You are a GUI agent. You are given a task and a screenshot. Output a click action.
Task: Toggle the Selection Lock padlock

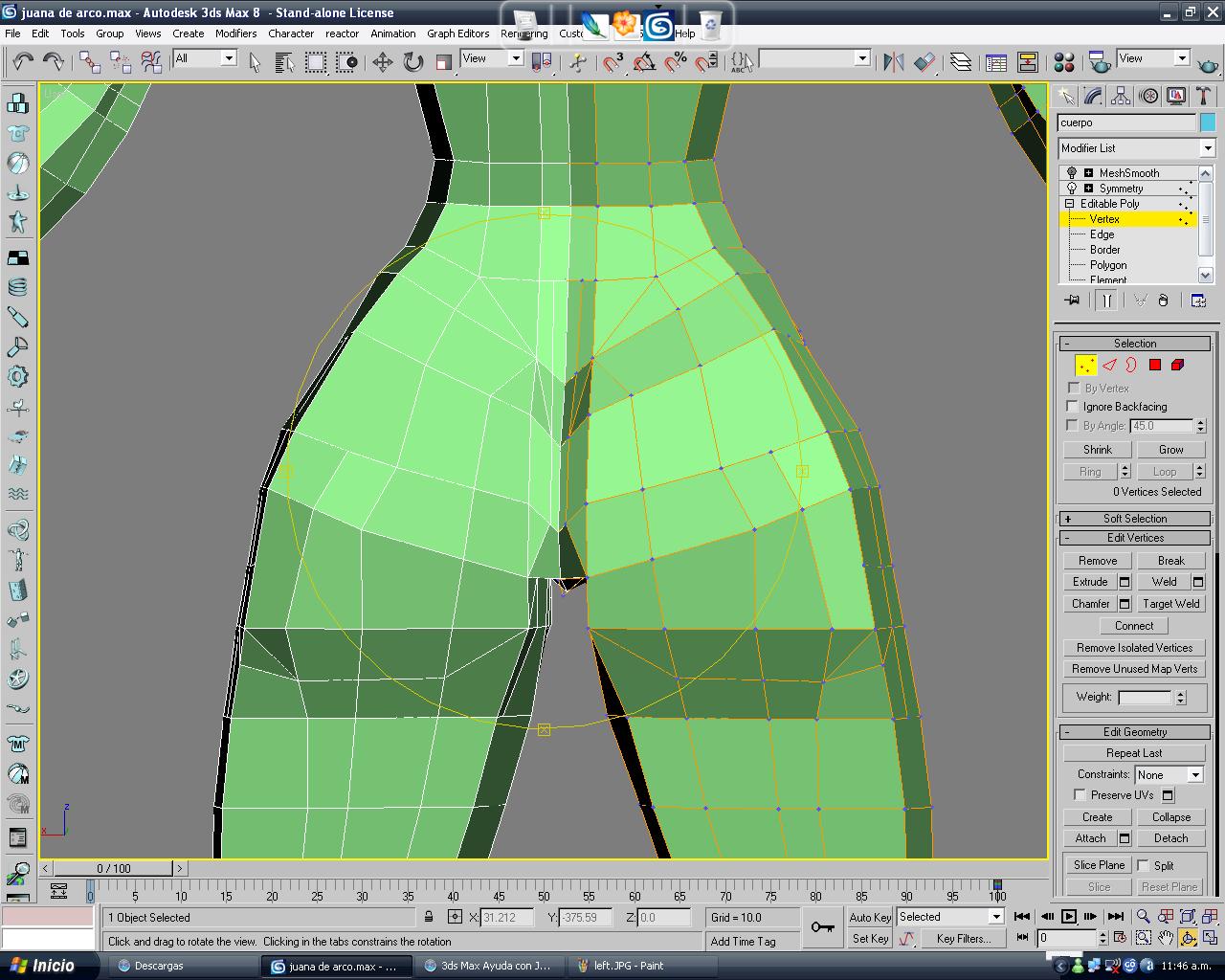[x=428, y=917]
